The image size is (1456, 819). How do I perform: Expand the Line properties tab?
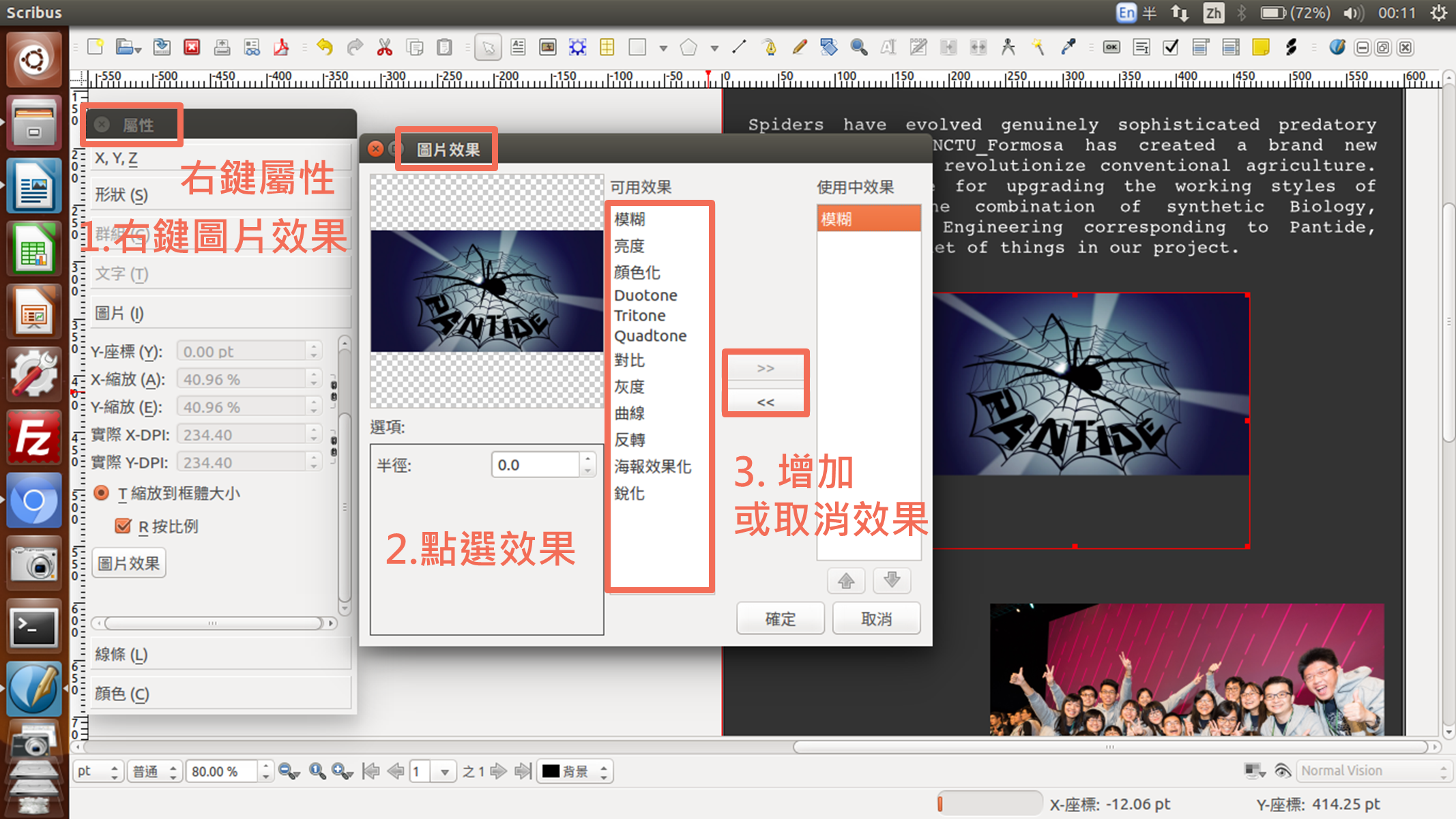(x=220, y=654)
